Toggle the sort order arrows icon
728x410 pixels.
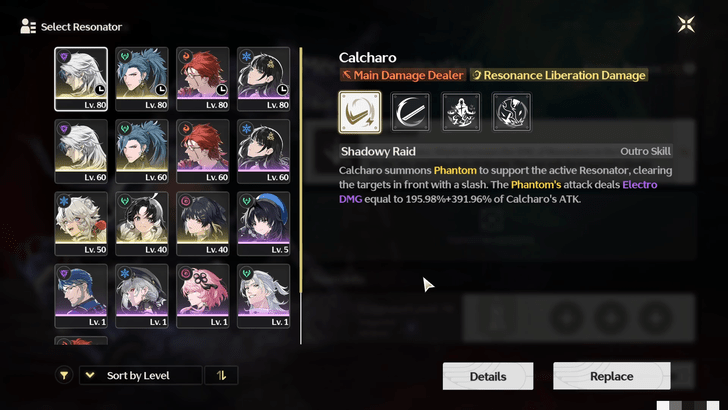click(221, 375)
